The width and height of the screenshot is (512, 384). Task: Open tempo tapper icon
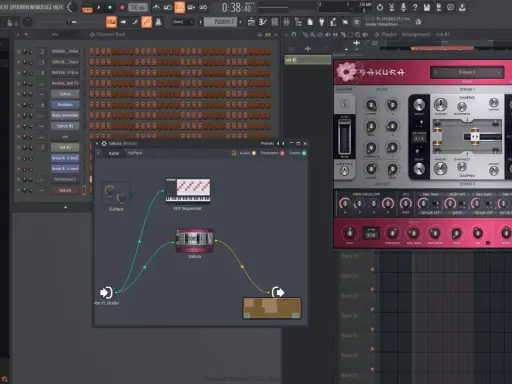[333, 22]
